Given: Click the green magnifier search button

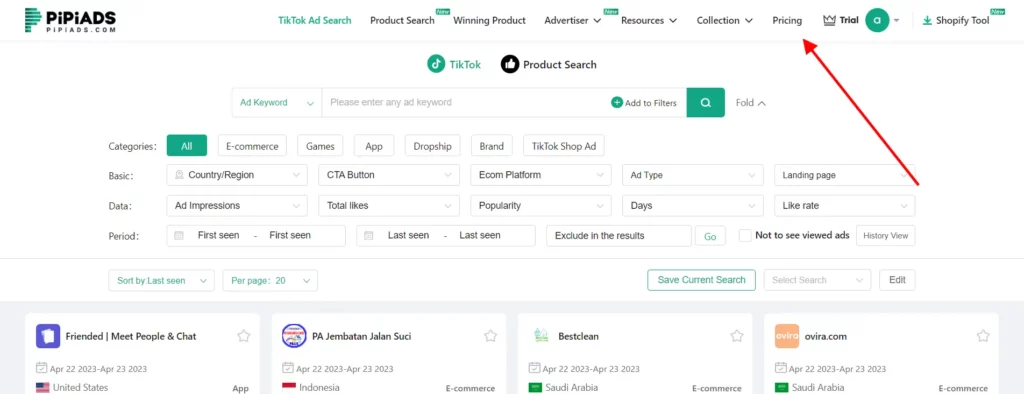Looking at the screenshot, I should 705,103.
